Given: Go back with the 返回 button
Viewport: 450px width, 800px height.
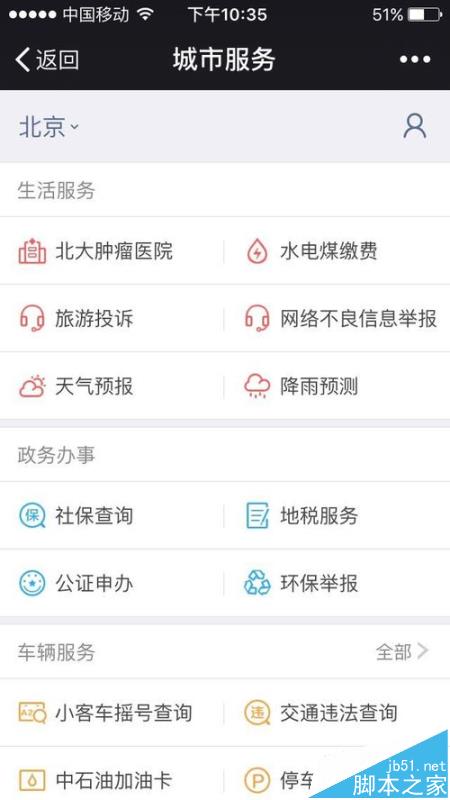Looking at the screenshot, I should [47, 60].
